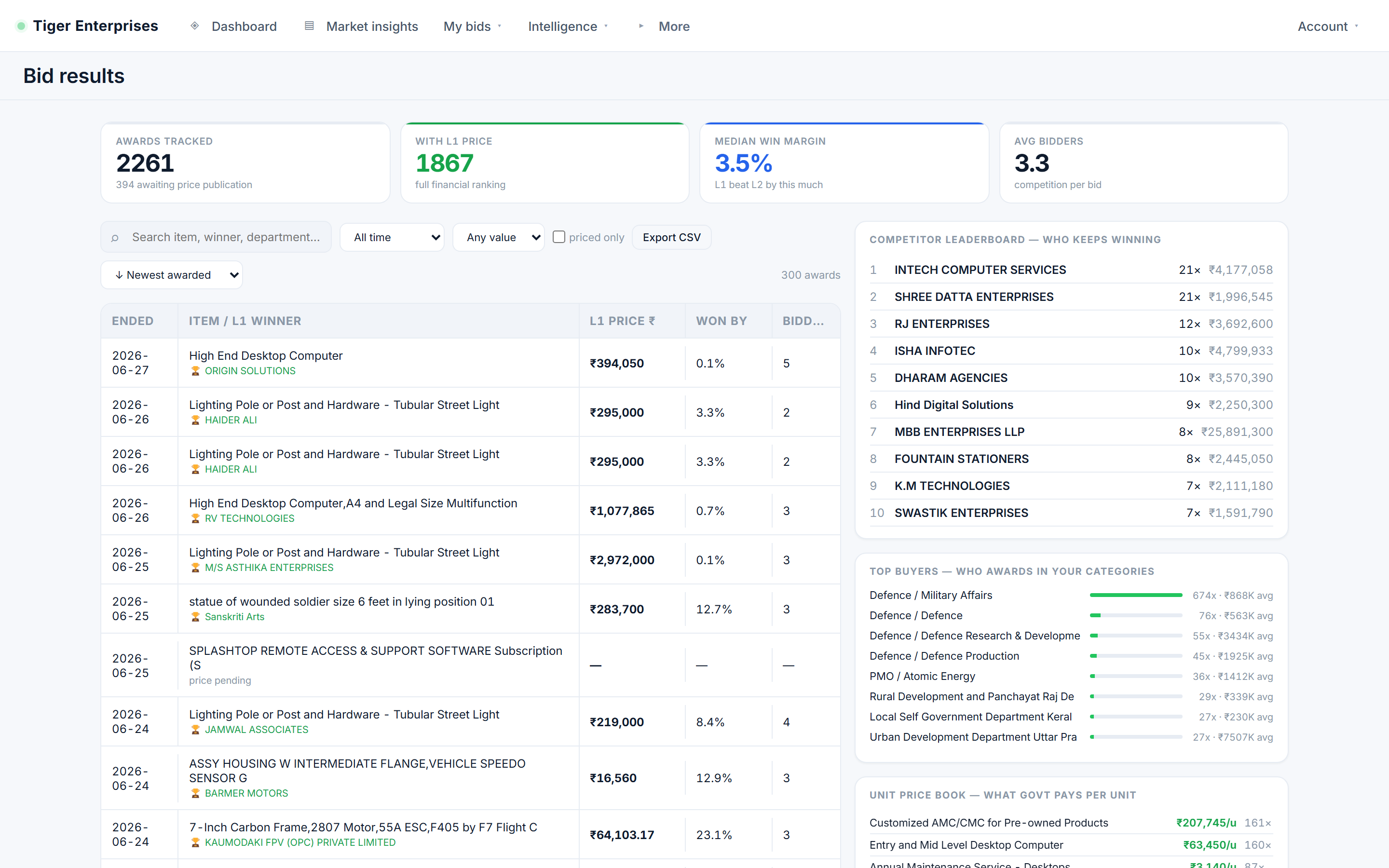Select INTECH COMPUTER SERVICES in leaderboard

coord(1071,270)
